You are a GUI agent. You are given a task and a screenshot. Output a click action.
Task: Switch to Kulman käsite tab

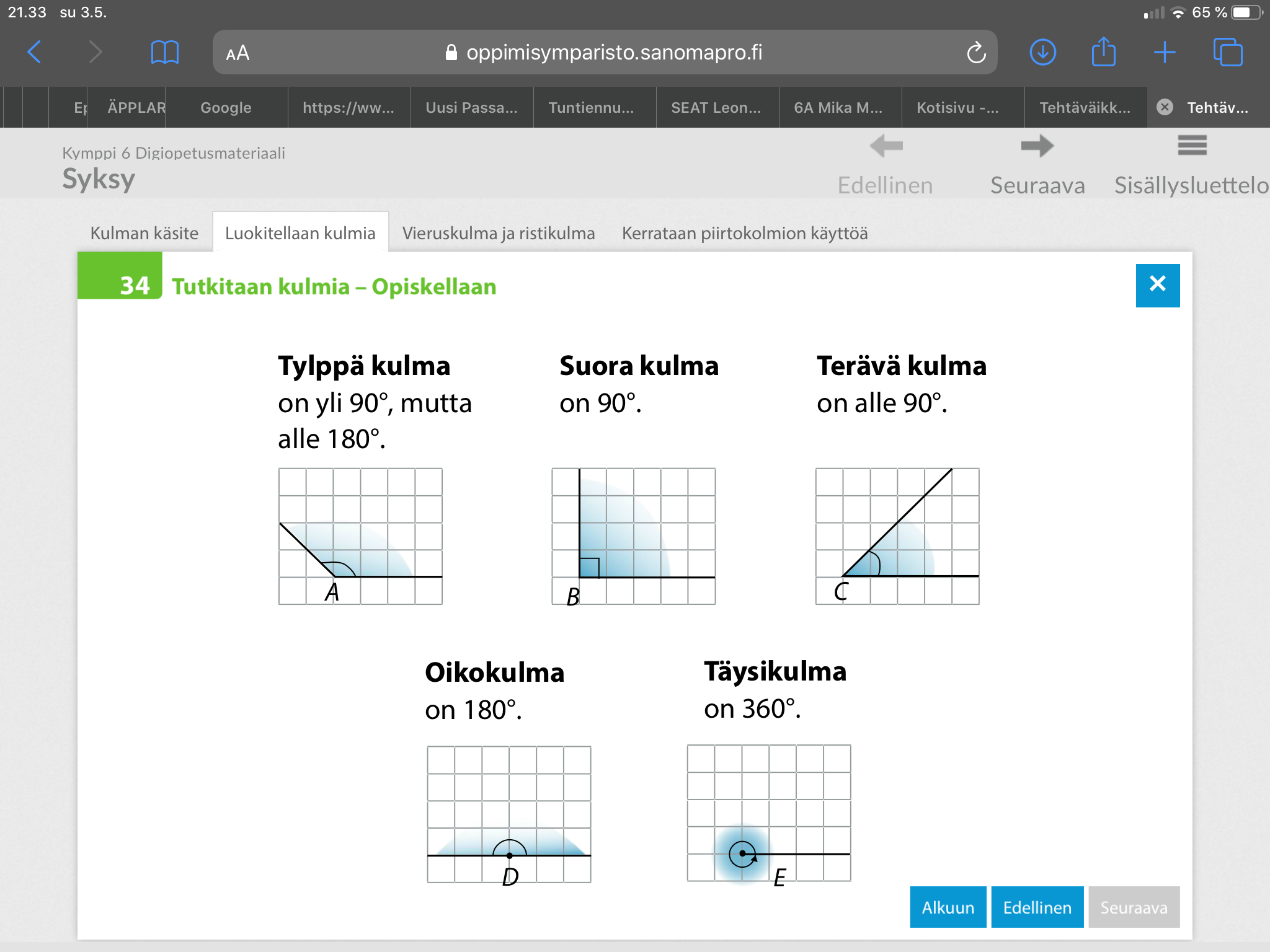point(144,233)
